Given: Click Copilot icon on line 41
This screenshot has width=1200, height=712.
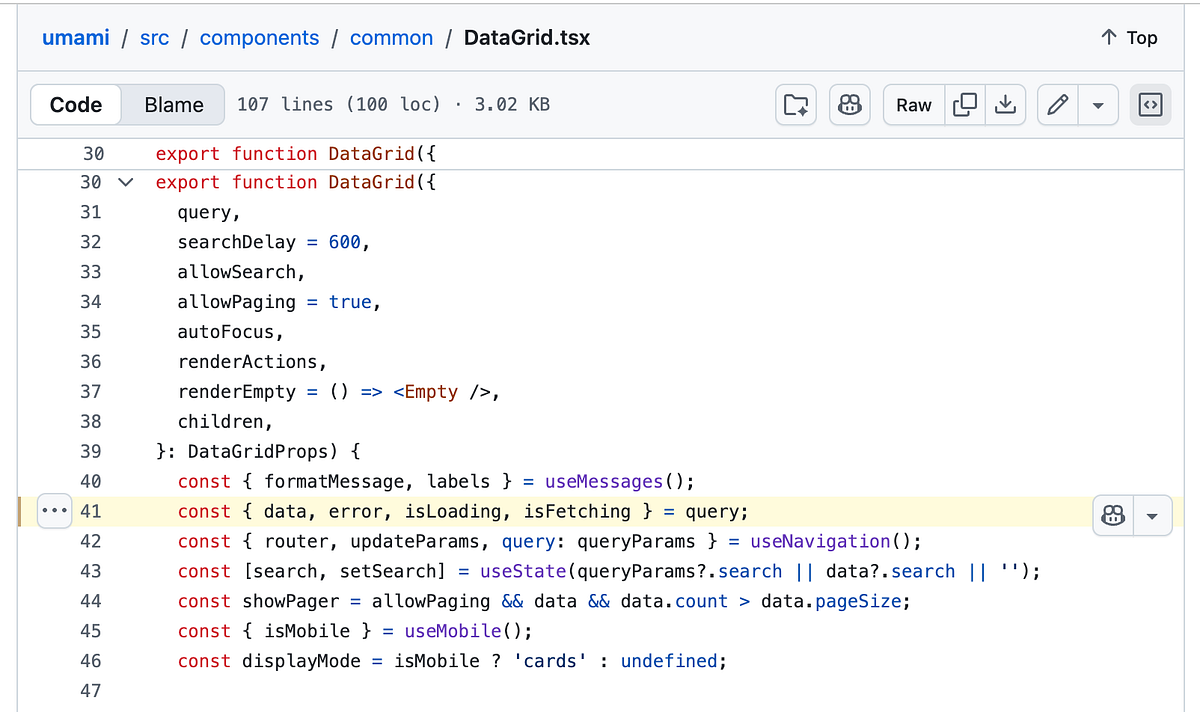Looking at the screenshot, I should (1112, 516).
